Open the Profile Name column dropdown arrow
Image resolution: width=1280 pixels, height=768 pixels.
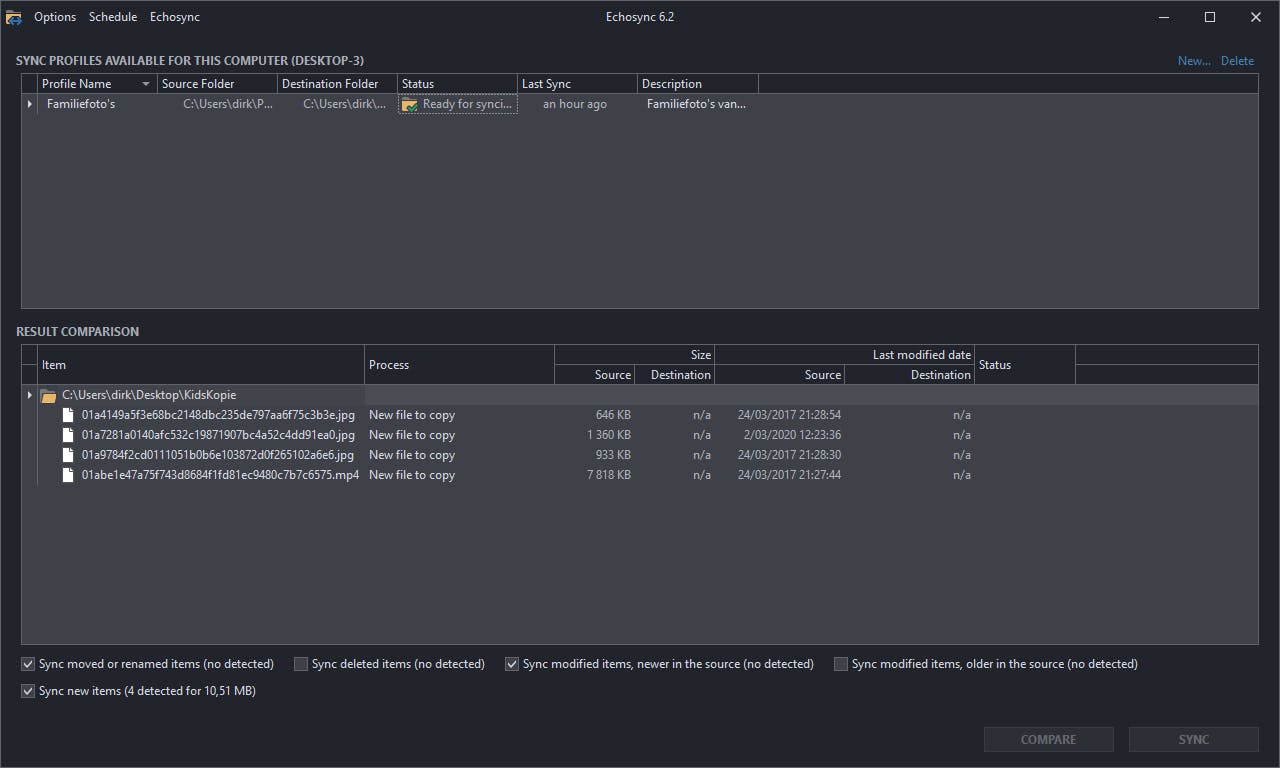click(146, 84)
